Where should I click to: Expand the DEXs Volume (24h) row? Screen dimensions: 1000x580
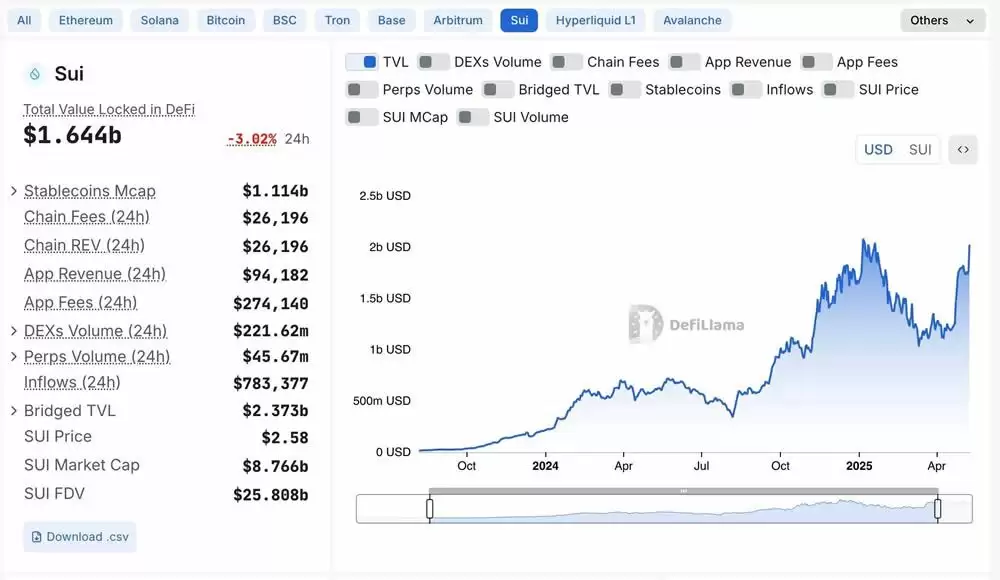pos(13,330)
